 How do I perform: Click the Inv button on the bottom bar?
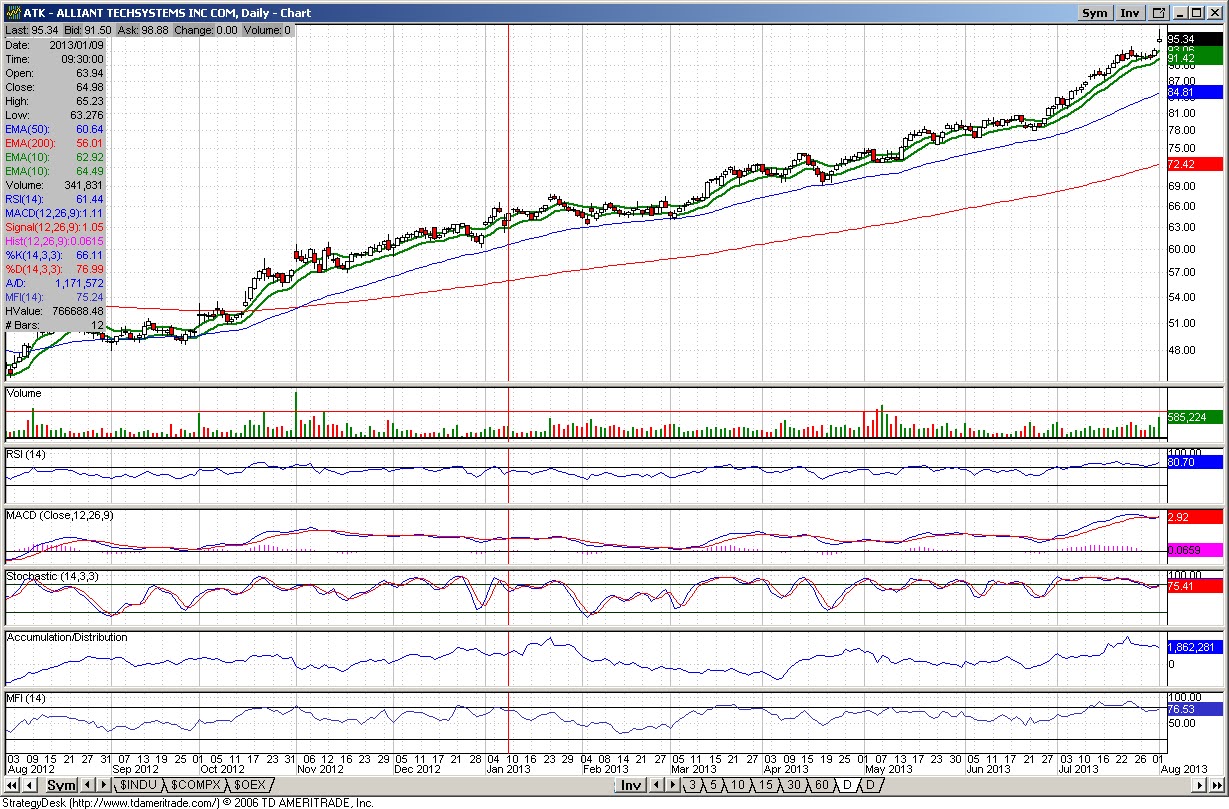click(x=630, y=785)
